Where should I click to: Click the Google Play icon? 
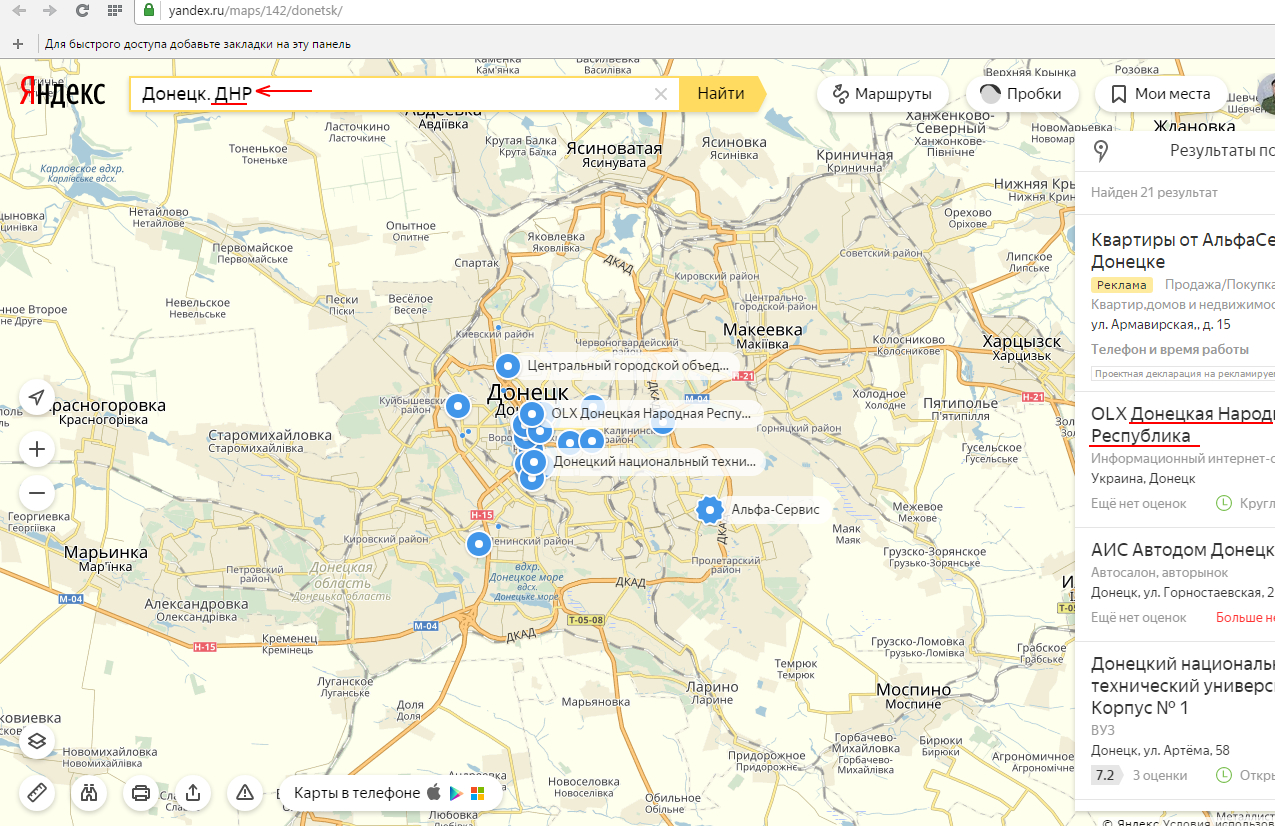coord(456,793)
